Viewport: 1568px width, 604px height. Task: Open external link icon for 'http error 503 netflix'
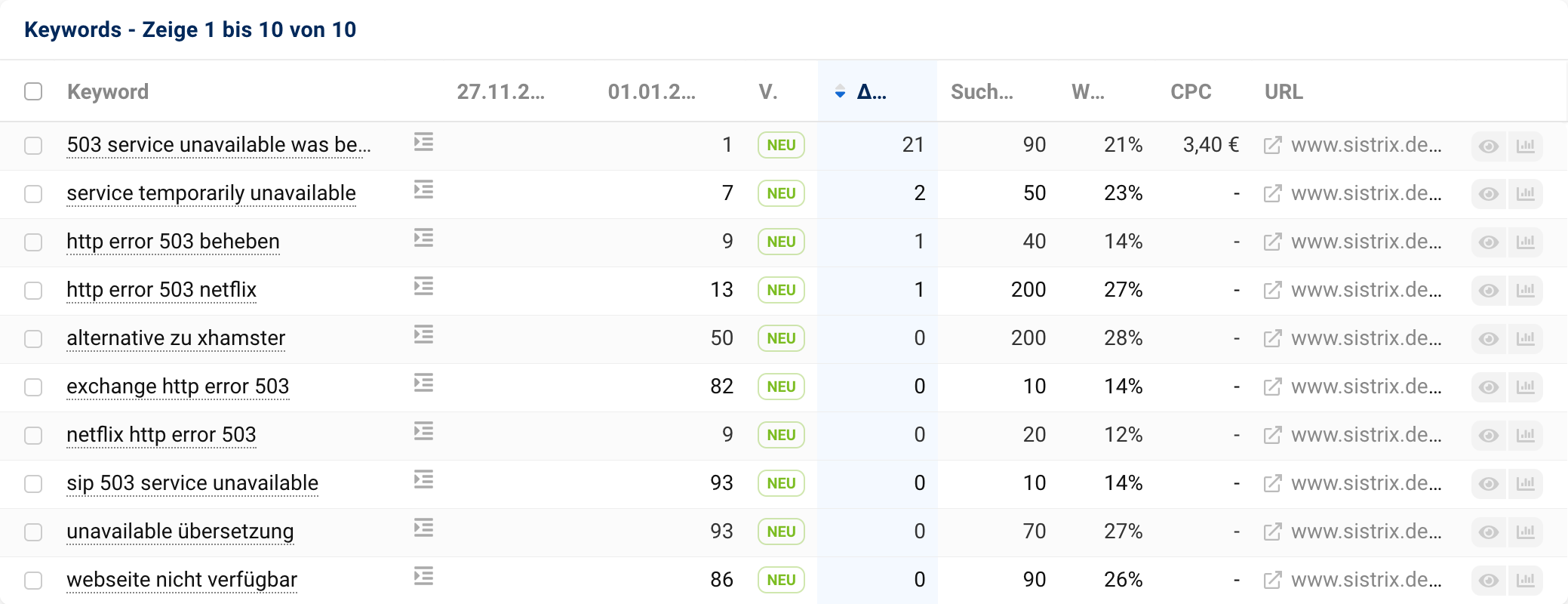coord(1272,290)
